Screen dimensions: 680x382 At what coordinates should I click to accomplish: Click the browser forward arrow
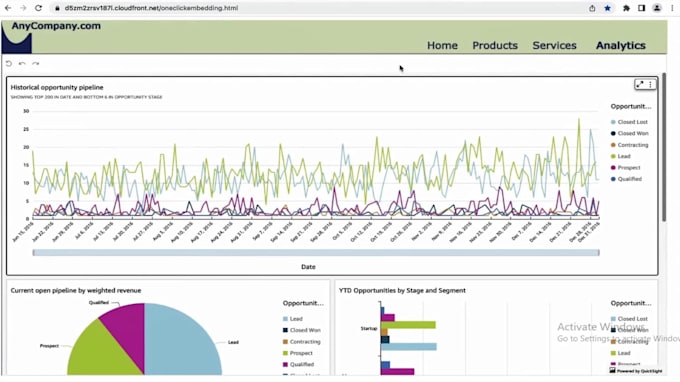click(23, 8)
